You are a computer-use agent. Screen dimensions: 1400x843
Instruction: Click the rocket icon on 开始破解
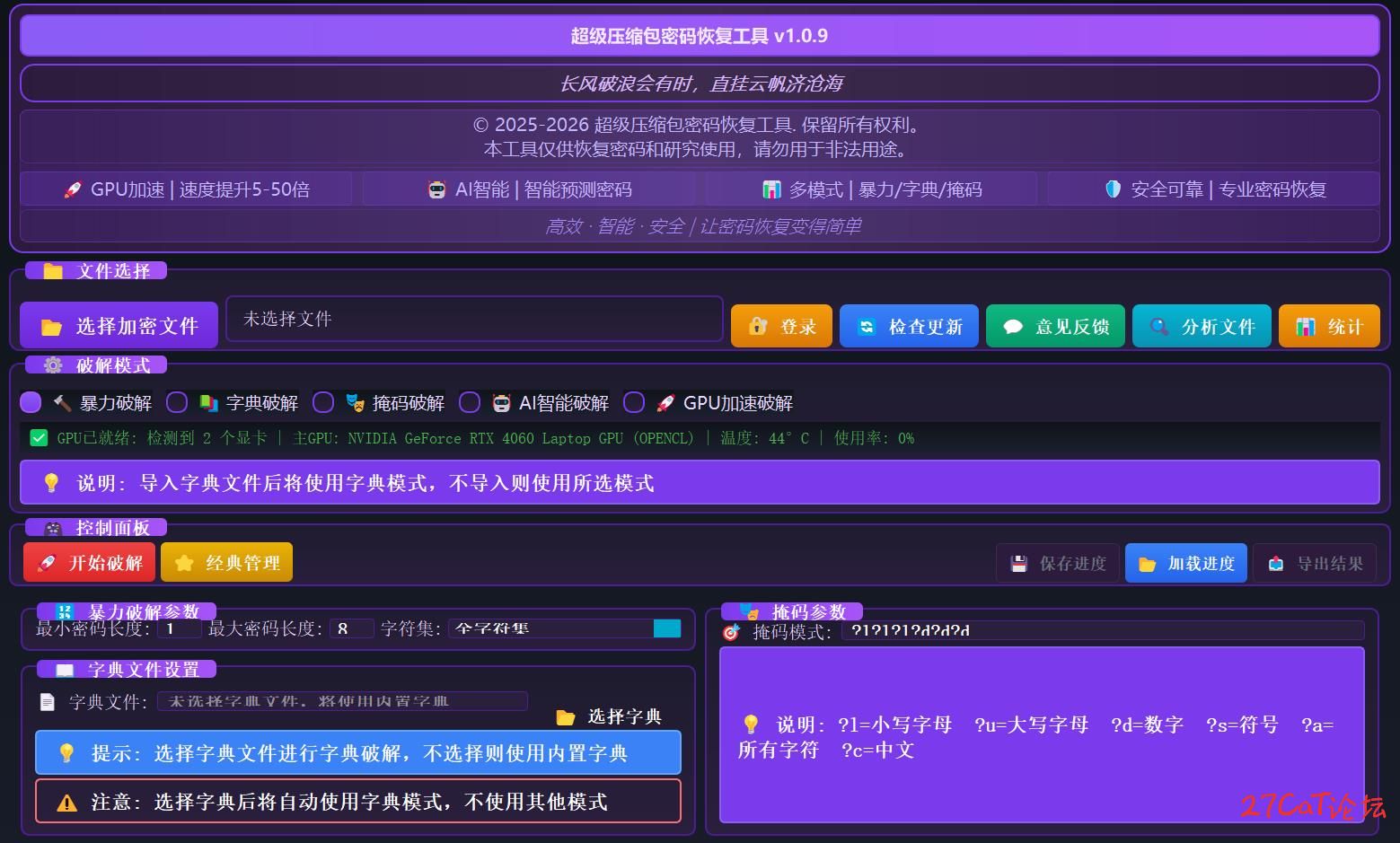pyautogui.click(x=46, y=563)
